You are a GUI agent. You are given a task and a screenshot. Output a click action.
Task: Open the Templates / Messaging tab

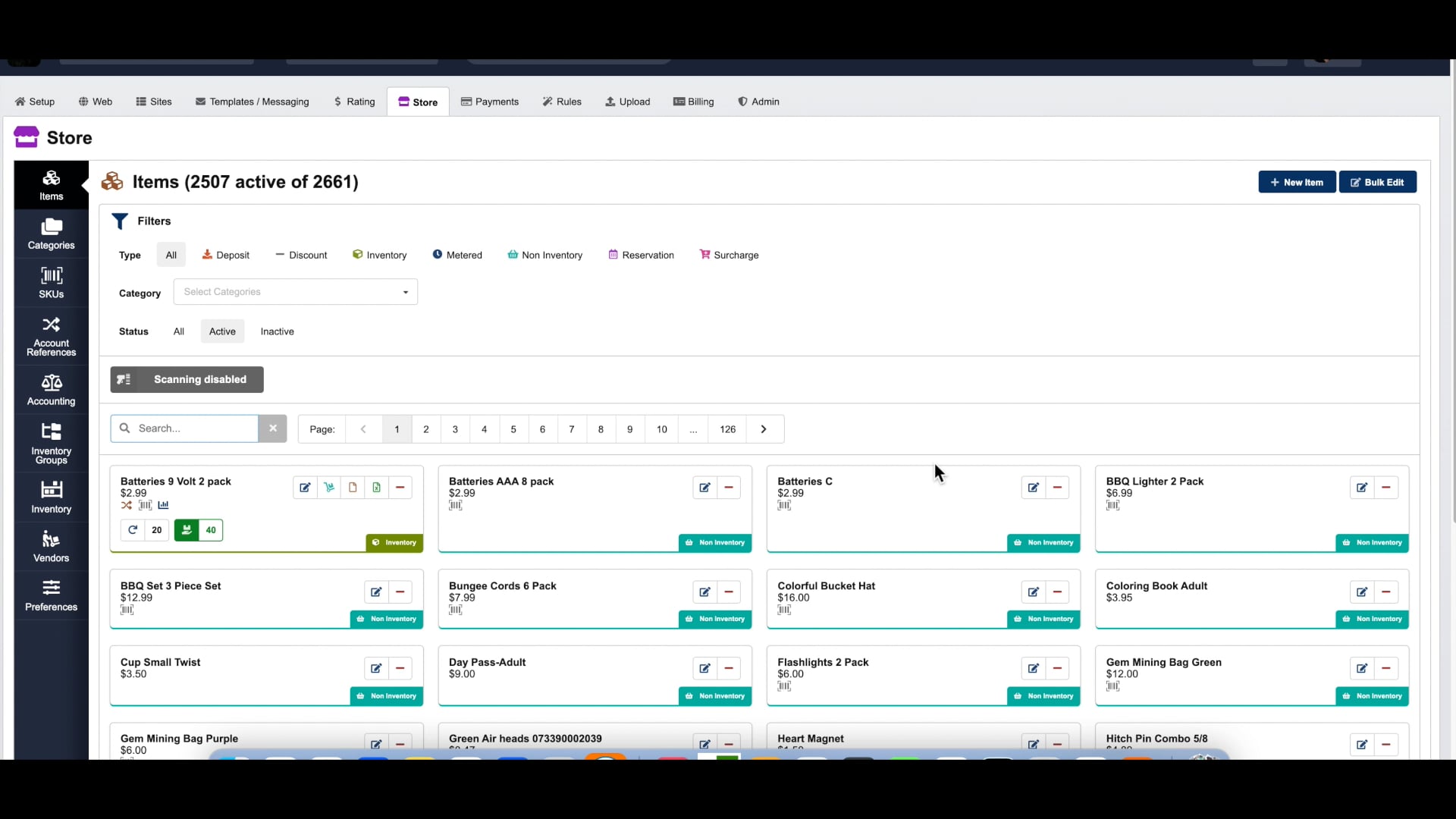(253, 102)
